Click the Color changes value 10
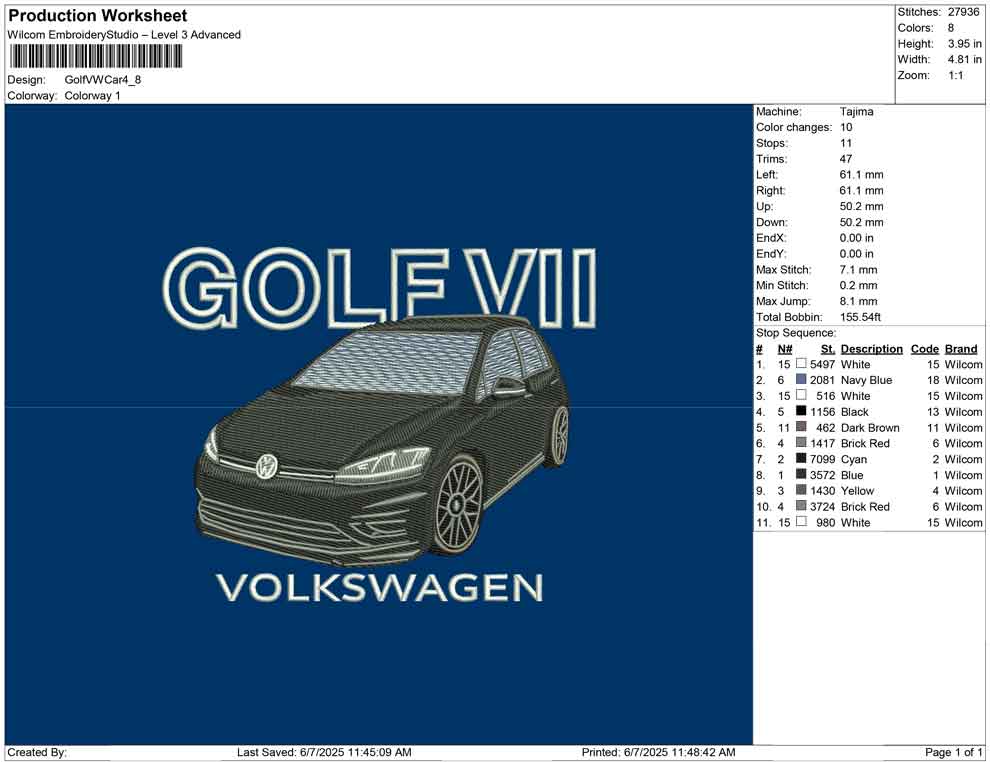The width and height of the screenshot is (990, 762). (846, 127)
